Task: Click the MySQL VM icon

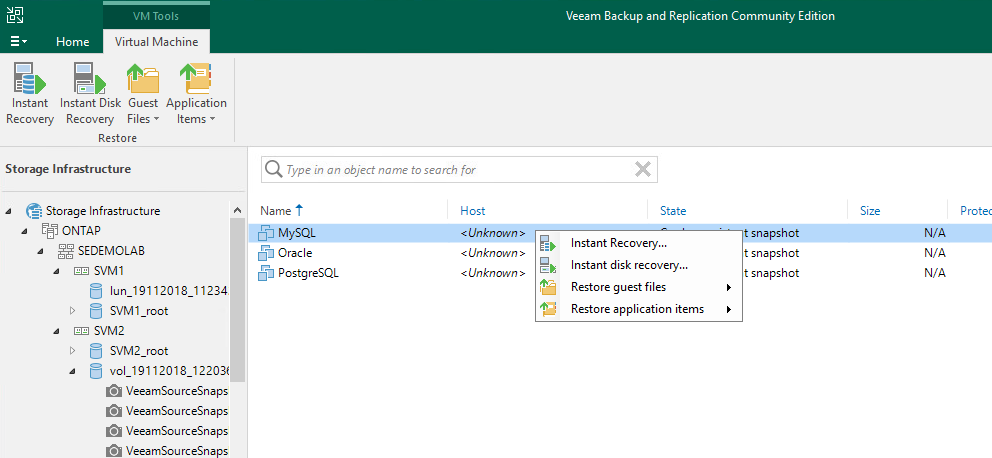Action: [266, 233]
